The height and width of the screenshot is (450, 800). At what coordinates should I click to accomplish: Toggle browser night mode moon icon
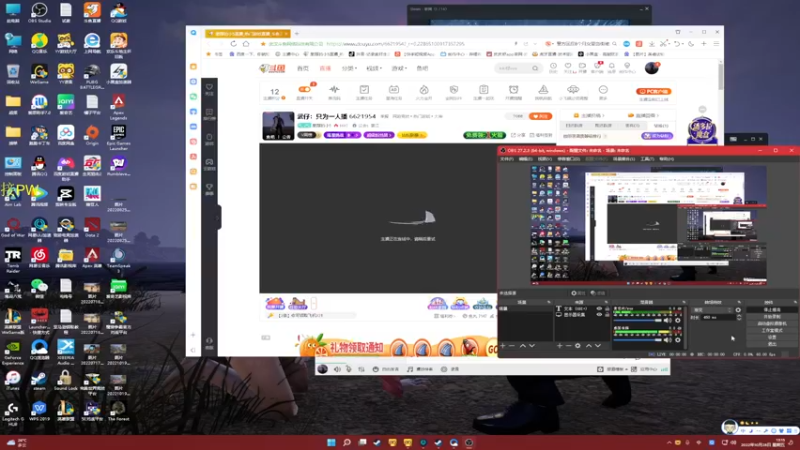[691, 44]
